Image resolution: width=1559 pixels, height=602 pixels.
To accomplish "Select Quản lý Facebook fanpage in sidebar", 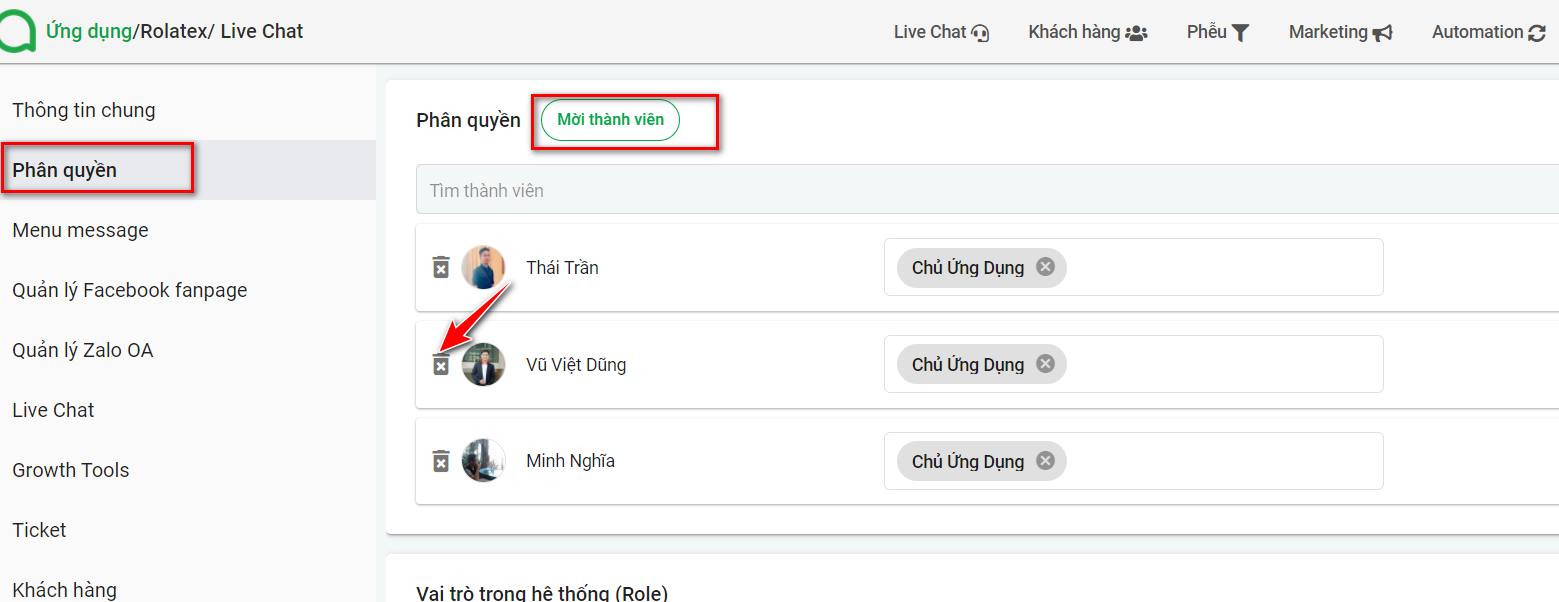I will click(x=130, y=290).
